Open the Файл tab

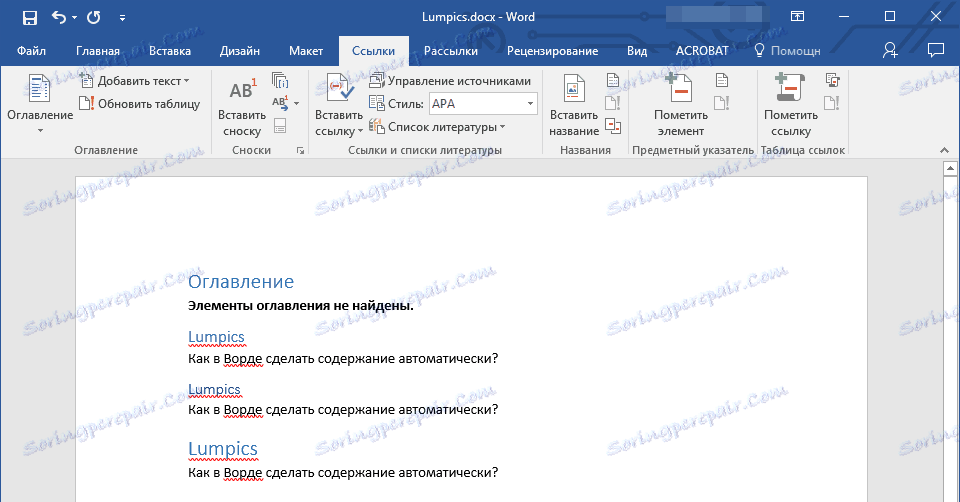31,51
